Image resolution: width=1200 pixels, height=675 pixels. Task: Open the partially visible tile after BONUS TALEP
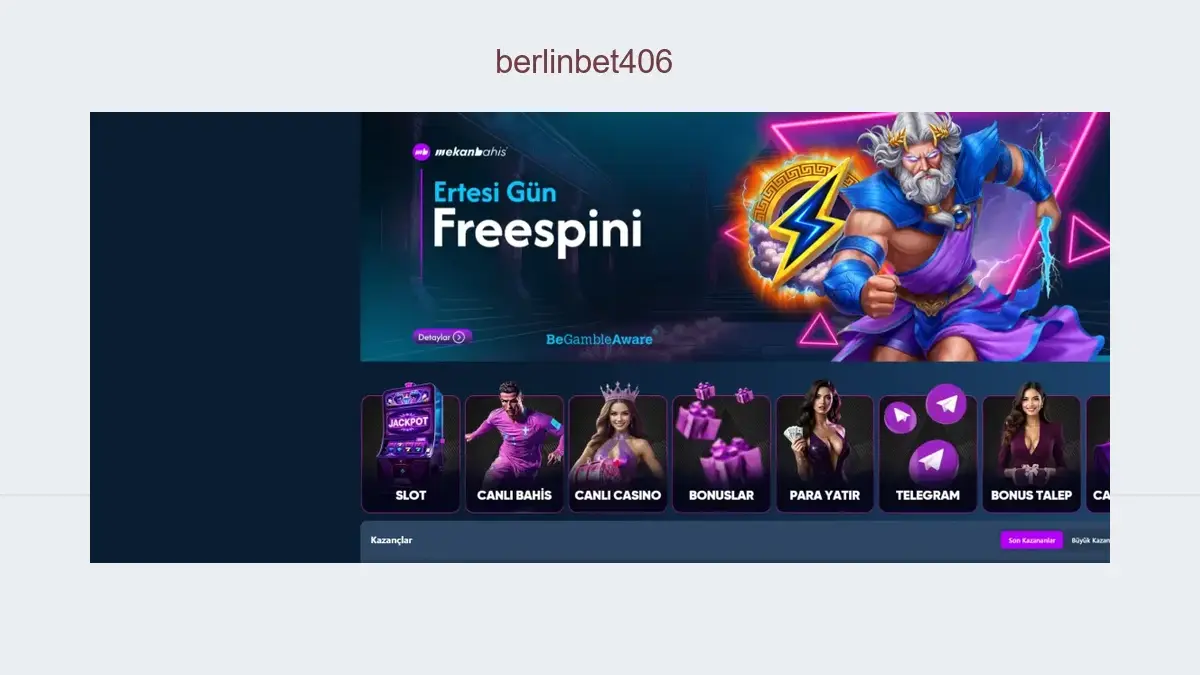1098,454
